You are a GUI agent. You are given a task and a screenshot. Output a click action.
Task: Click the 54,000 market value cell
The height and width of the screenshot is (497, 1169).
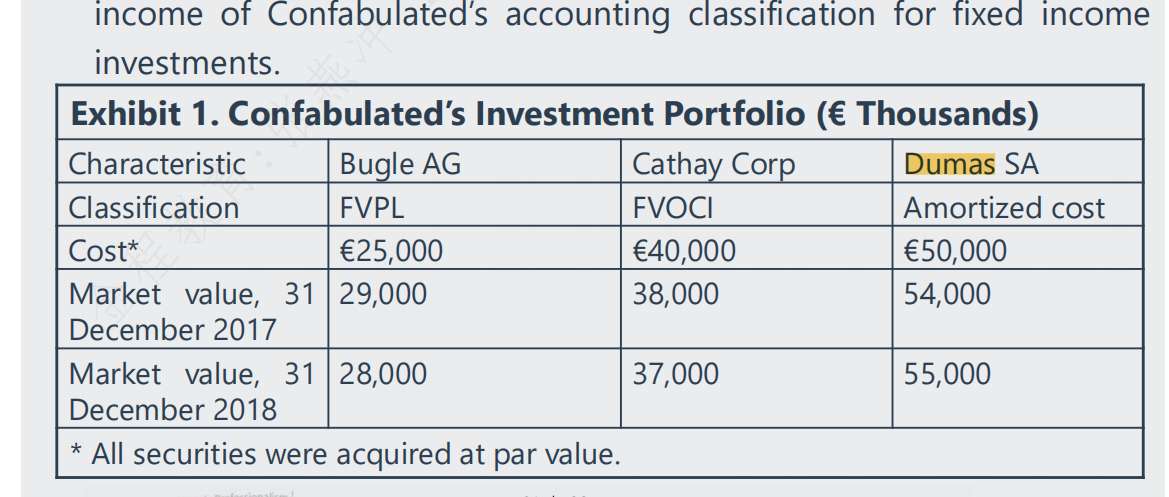click(x=947, y=294)
